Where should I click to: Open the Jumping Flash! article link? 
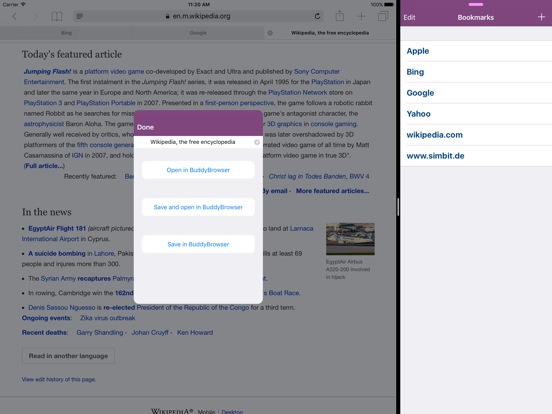click(x=47, y=71)
